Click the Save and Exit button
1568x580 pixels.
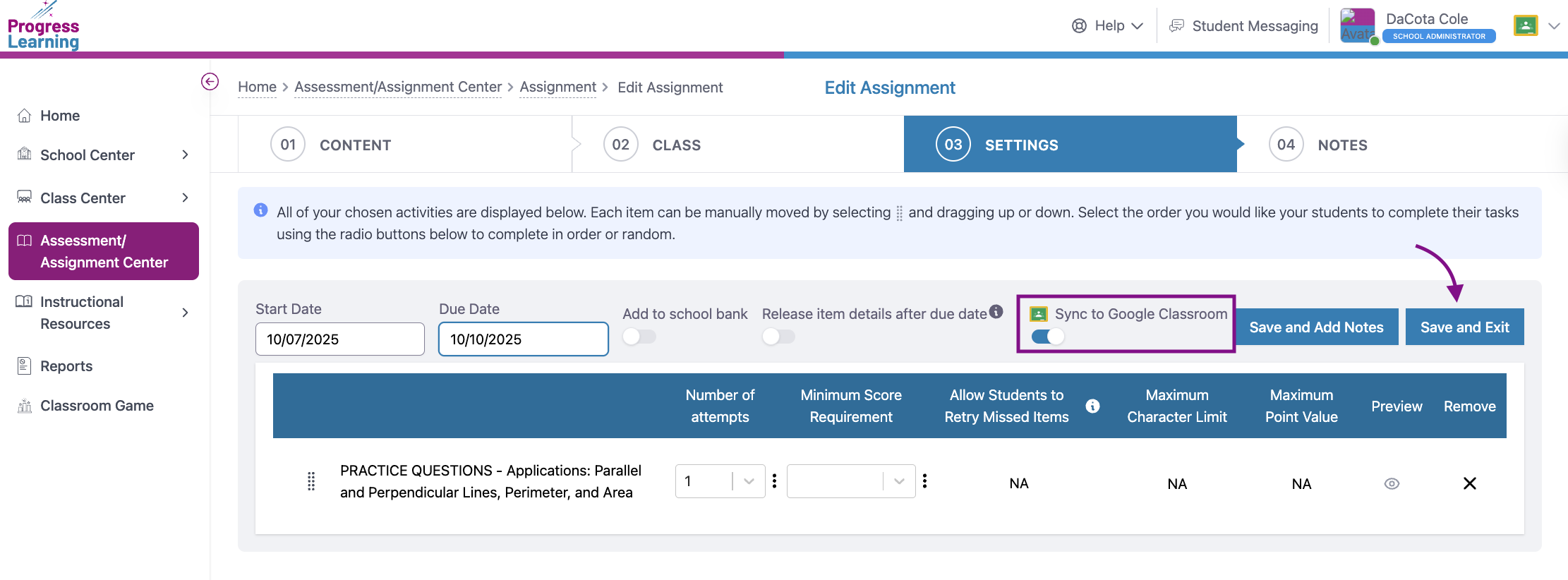pos(1464,327)
